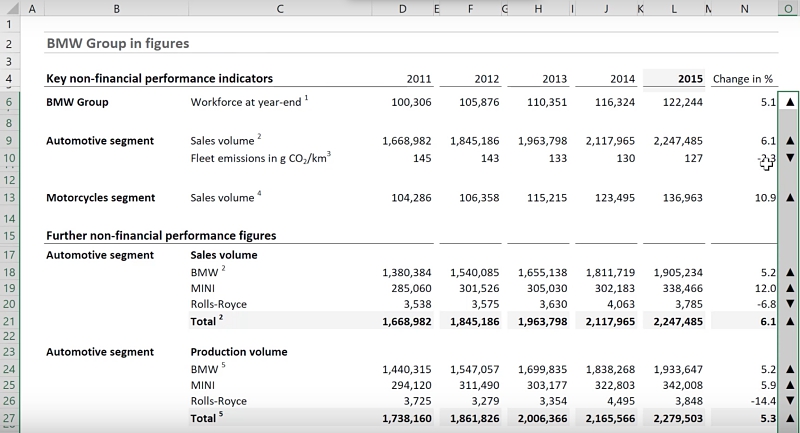
Task: Click the down arrow for Rolls-Royce sales volume
Action: (x=790, y=304)
